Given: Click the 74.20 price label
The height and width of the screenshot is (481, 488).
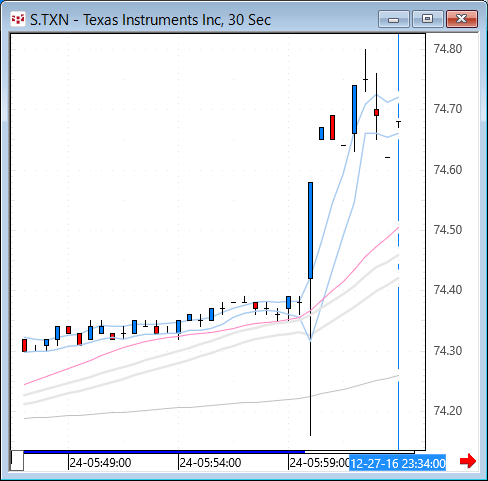Looking at the screenshot, I should click(448, 411).
